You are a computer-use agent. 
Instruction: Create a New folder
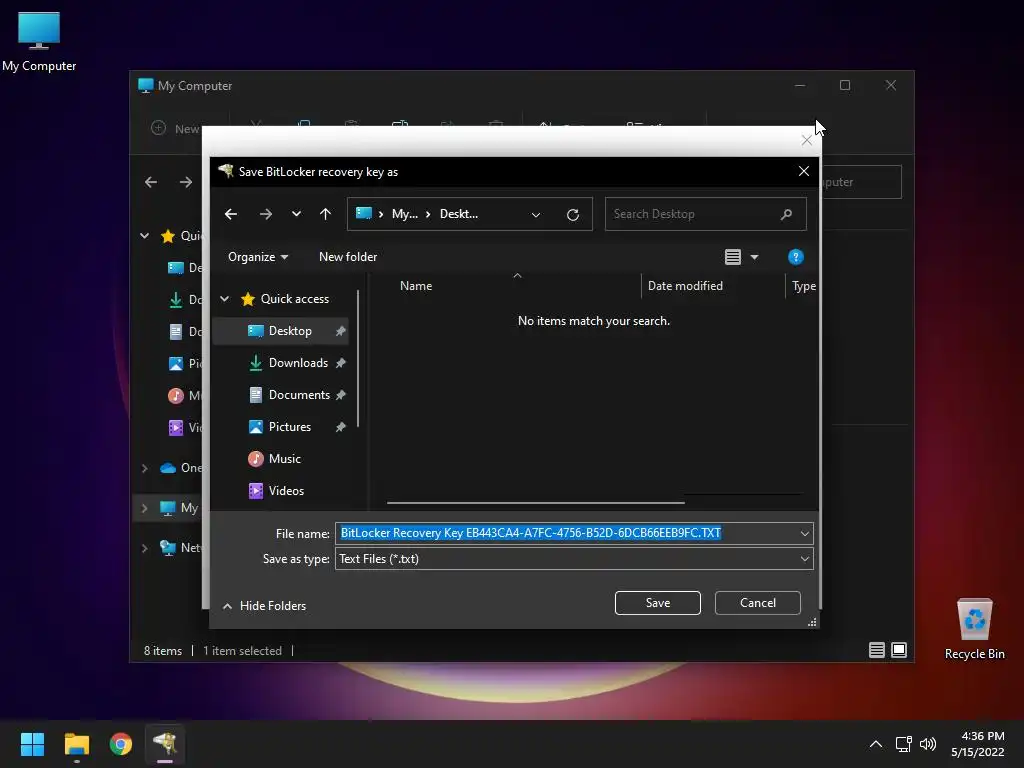[x=348, y=257]
